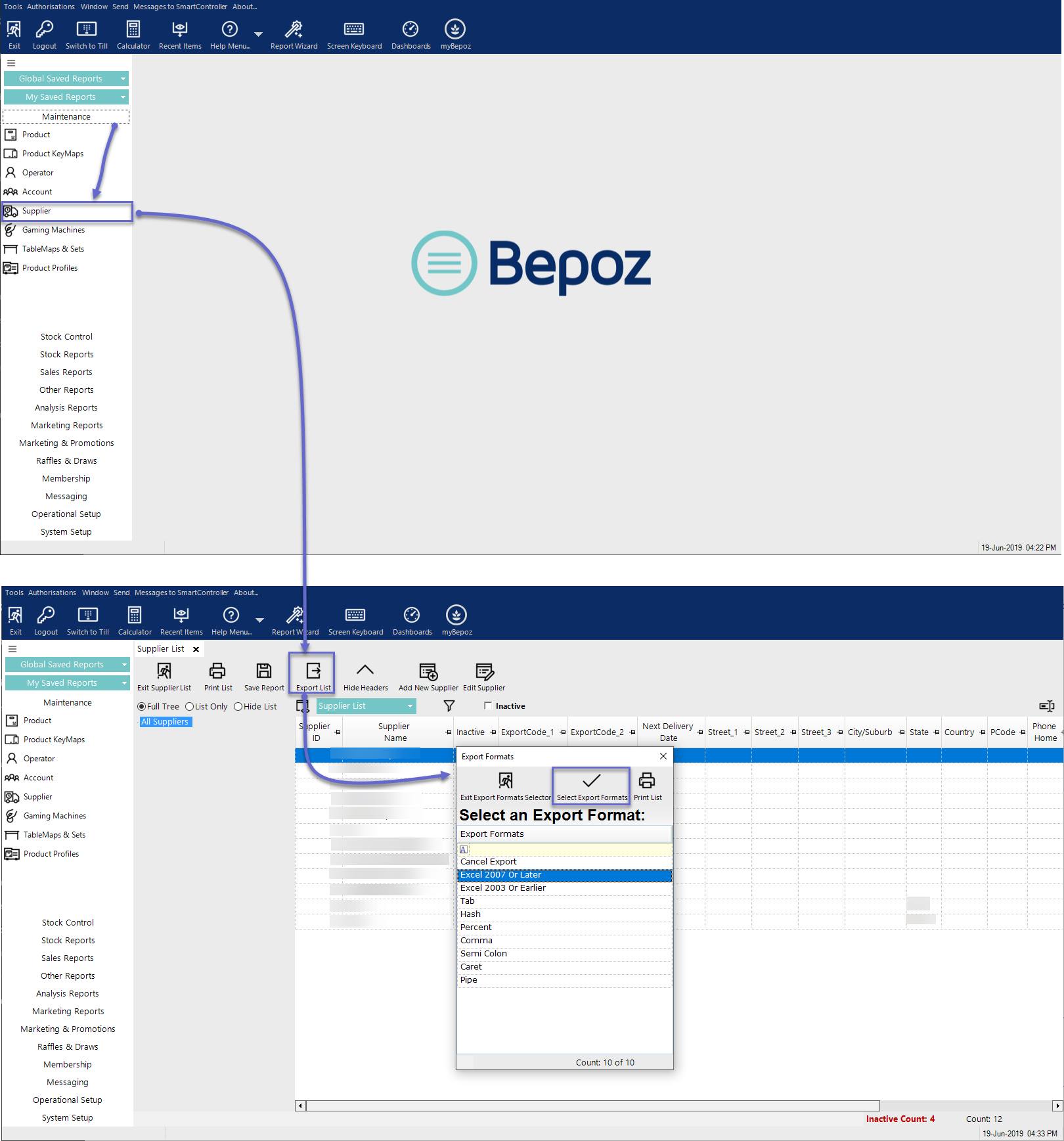Viewport: 1064px width, 1141px height.
Task: Click Add New Supplier icon
Action: point(428,671)
